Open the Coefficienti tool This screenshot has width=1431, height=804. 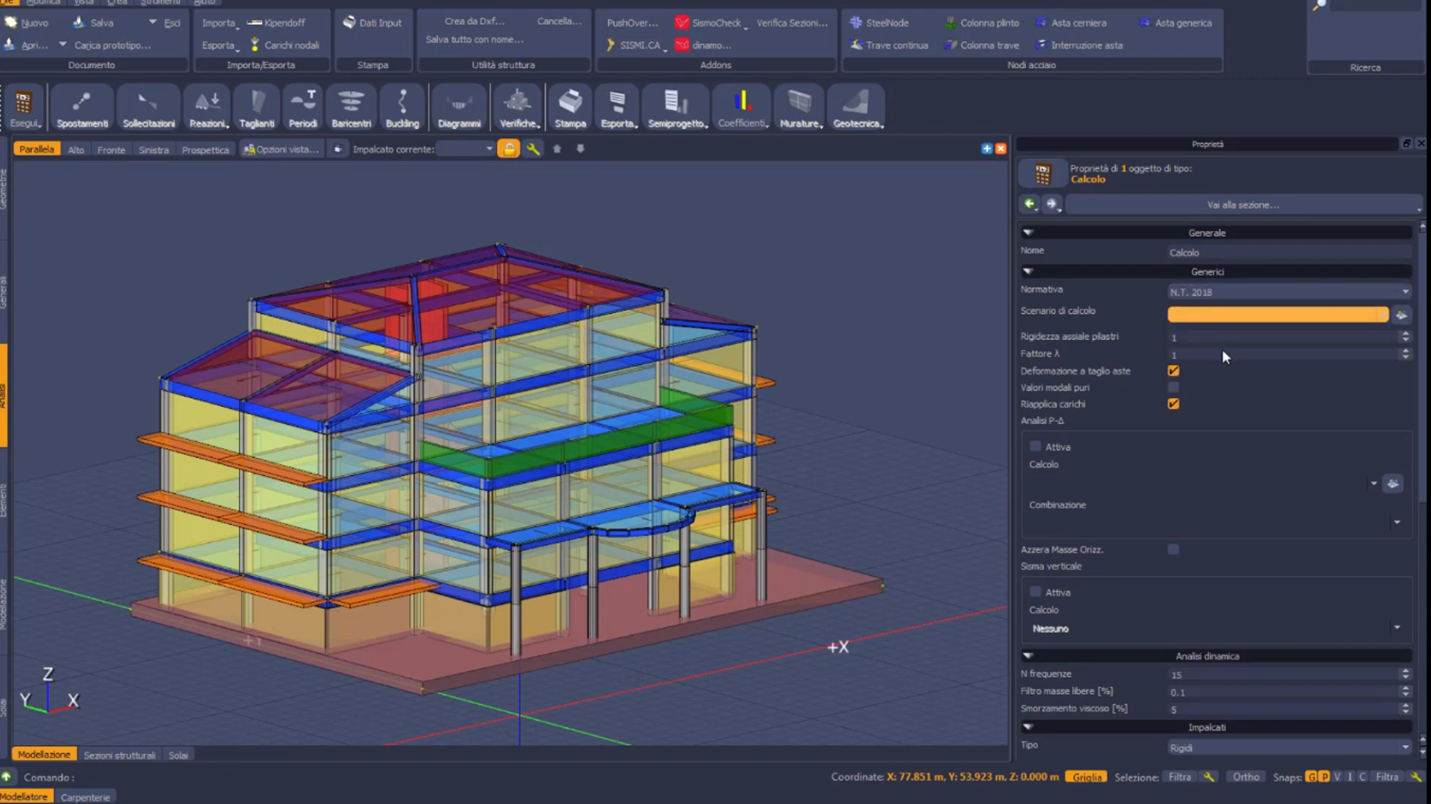coord(742,108)
